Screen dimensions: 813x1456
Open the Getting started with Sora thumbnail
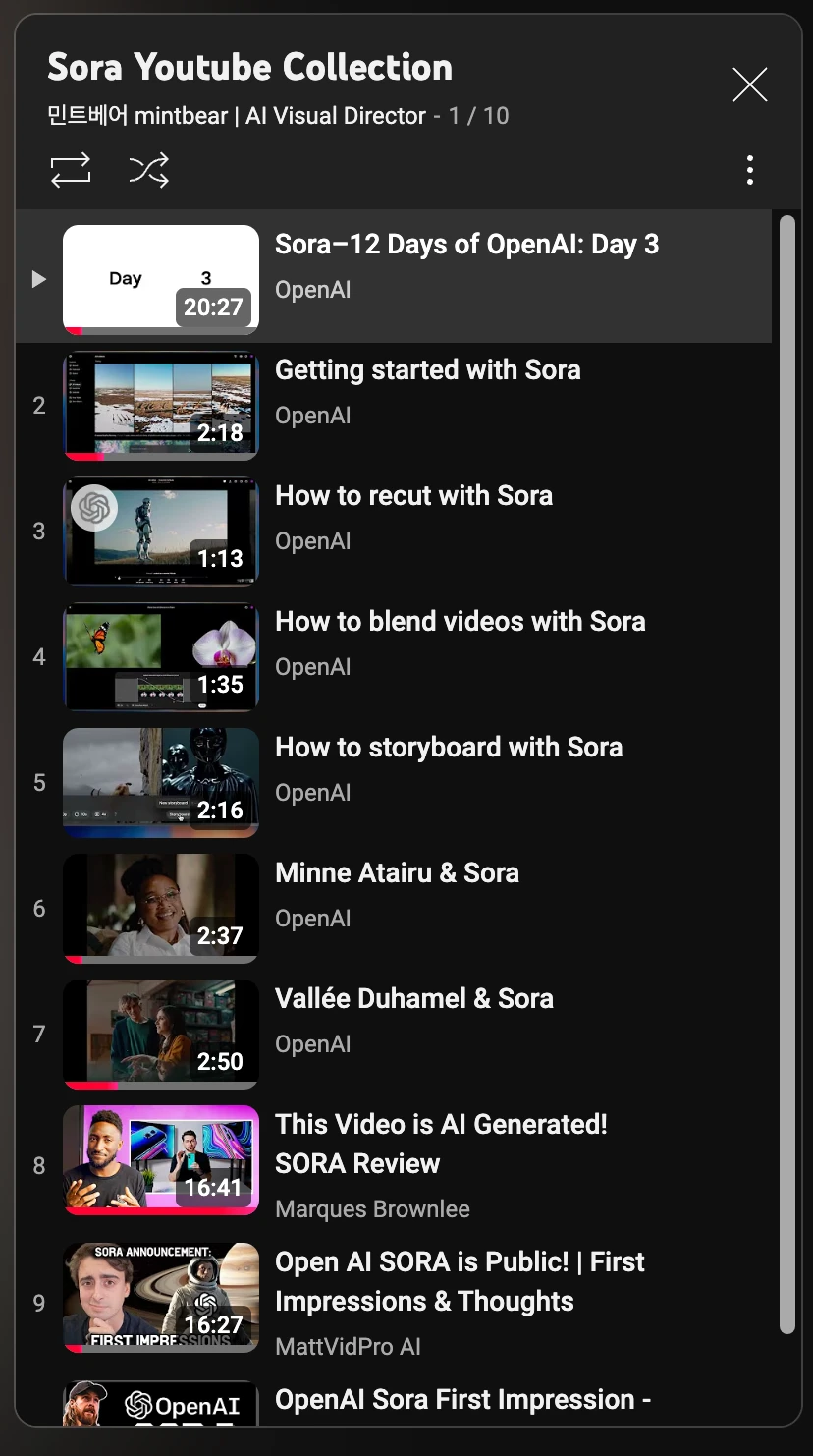coord(161,406)
